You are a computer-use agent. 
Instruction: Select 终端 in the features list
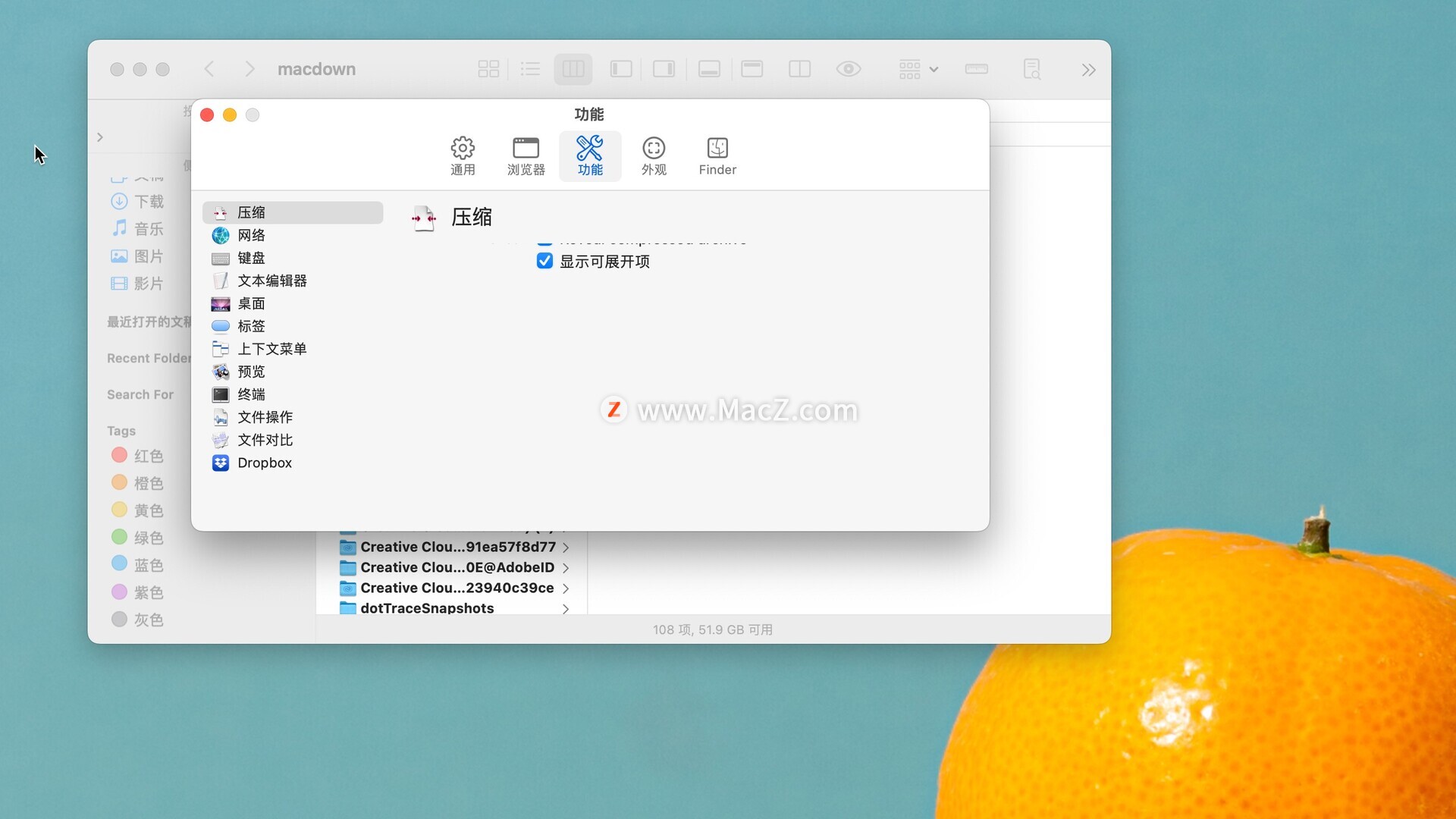[x=293, y=394]
